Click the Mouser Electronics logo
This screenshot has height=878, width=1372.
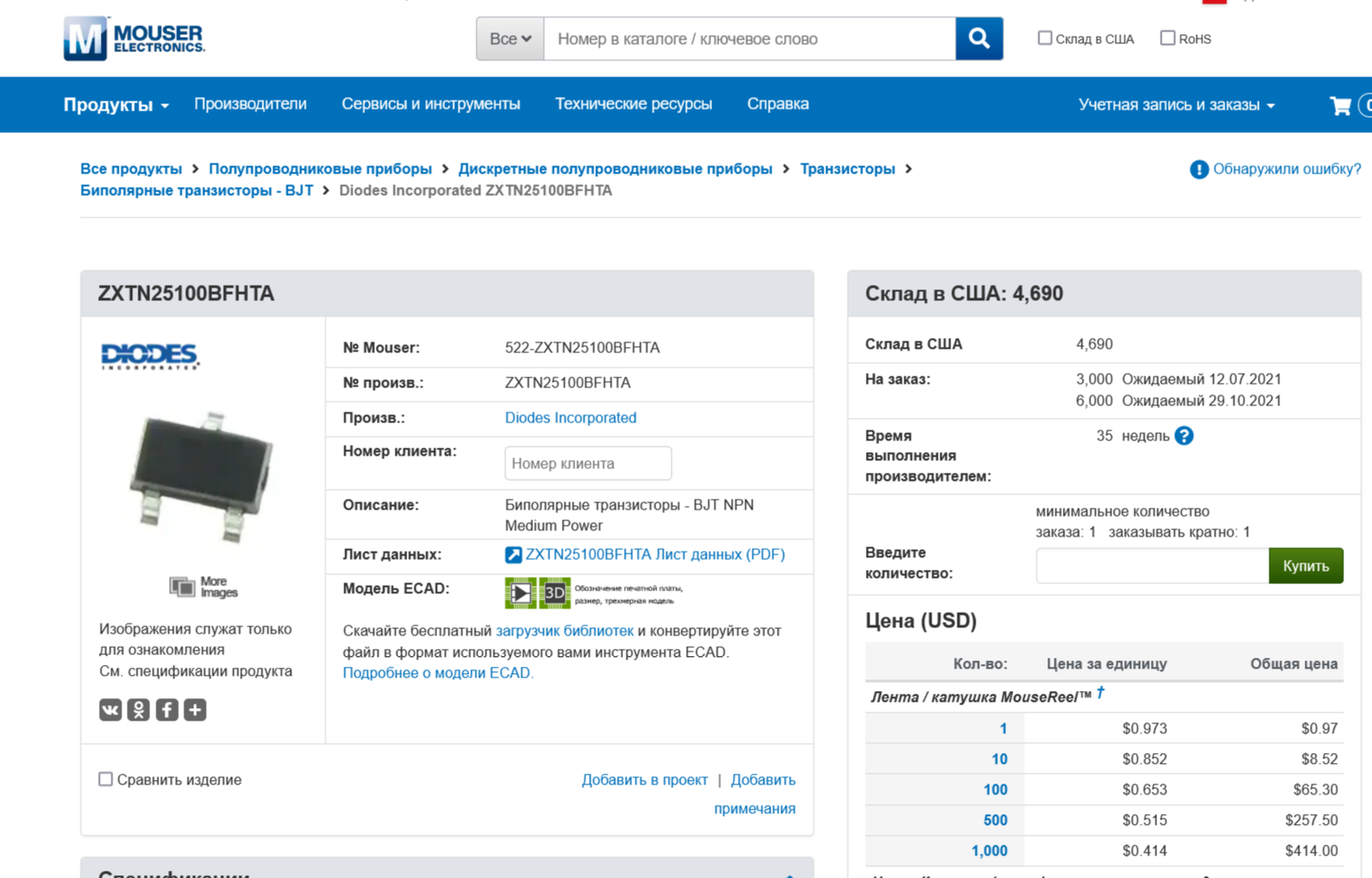coord(135,39)
